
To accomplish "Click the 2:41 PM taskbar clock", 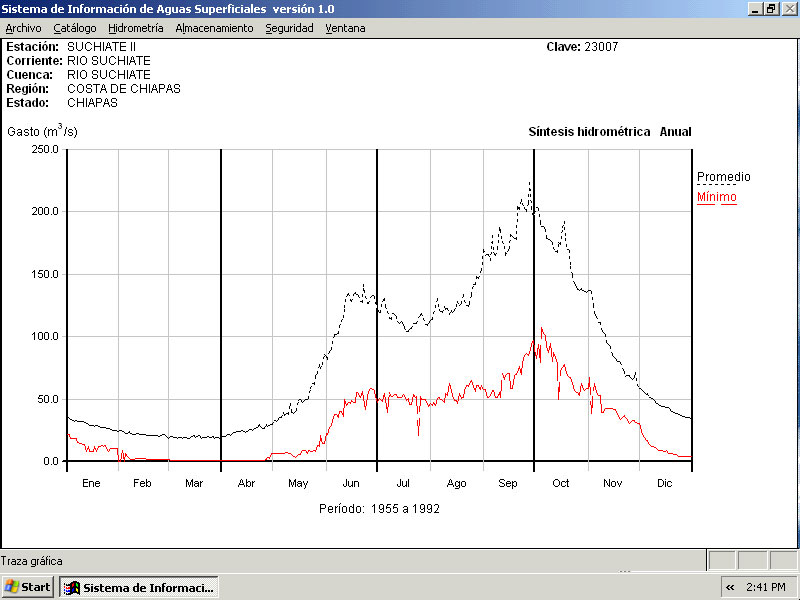I will pos(765,587).
